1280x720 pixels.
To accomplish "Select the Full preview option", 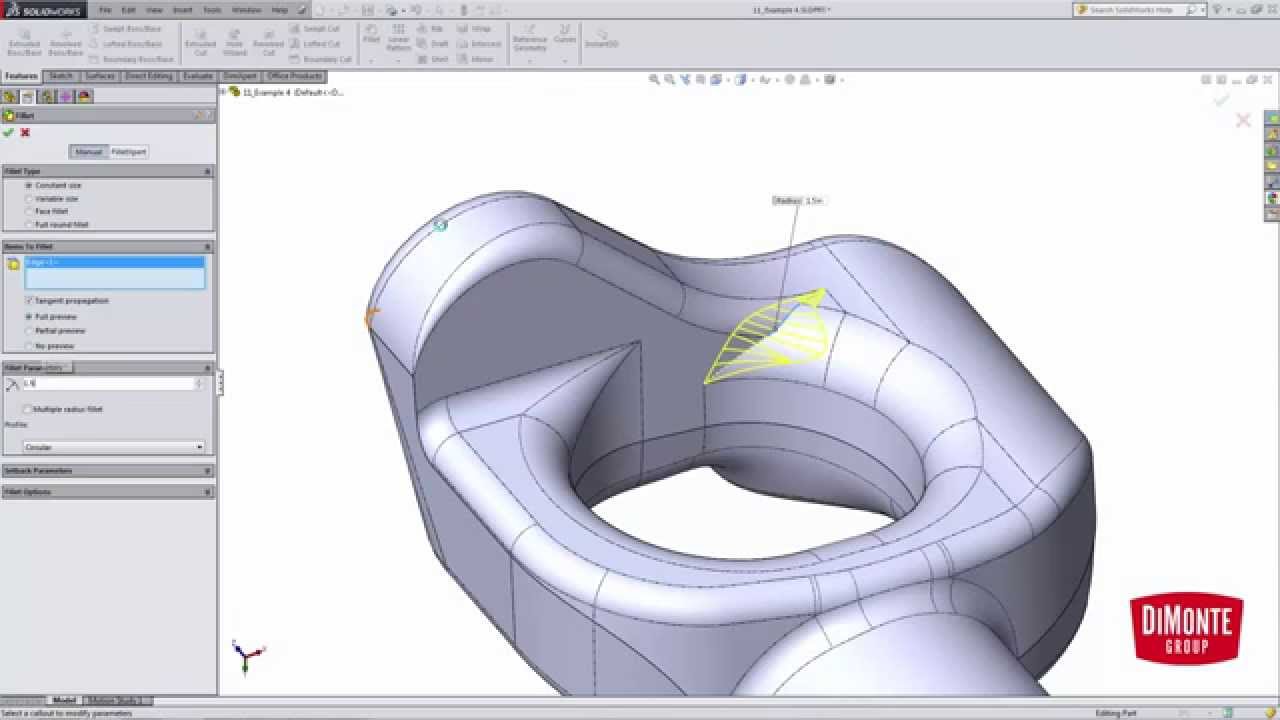I will point(51,316).
